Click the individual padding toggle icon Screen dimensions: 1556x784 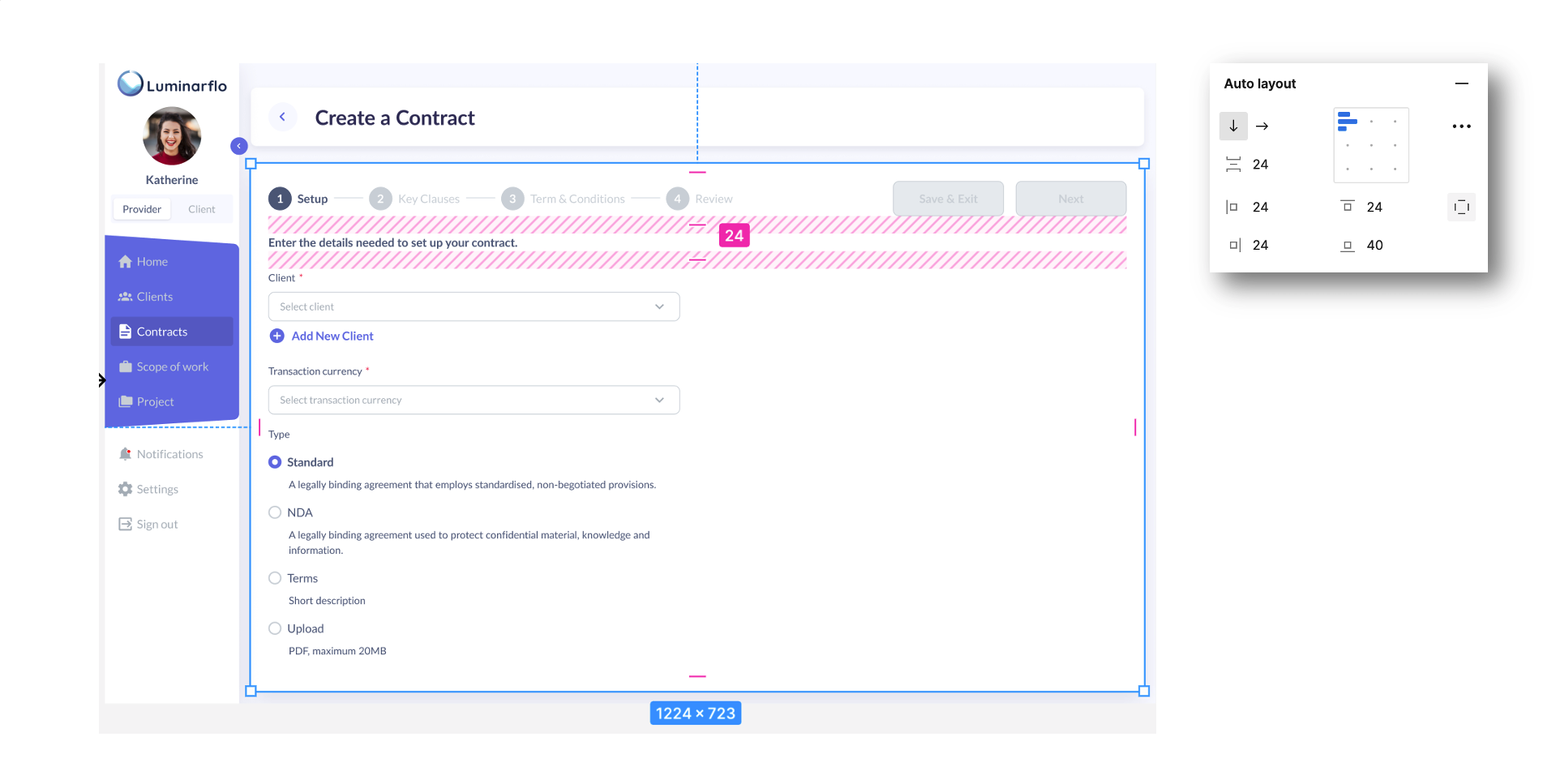coord(1461,208)
